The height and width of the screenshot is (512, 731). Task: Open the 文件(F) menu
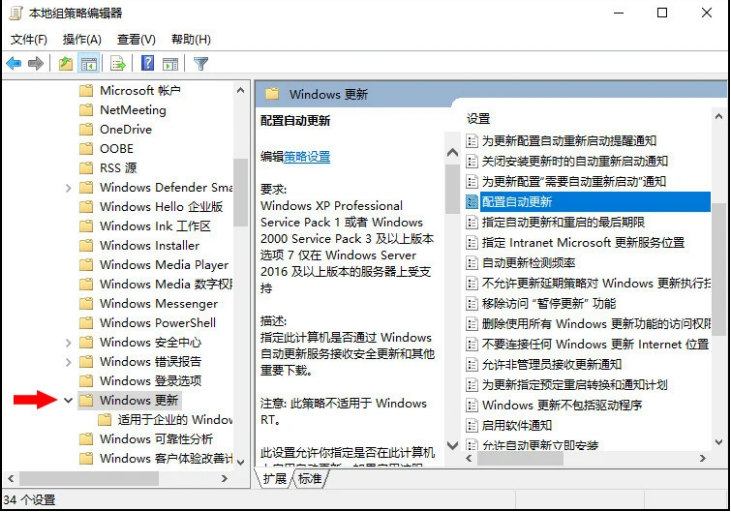pyautogui.click(x=29, y=39)
